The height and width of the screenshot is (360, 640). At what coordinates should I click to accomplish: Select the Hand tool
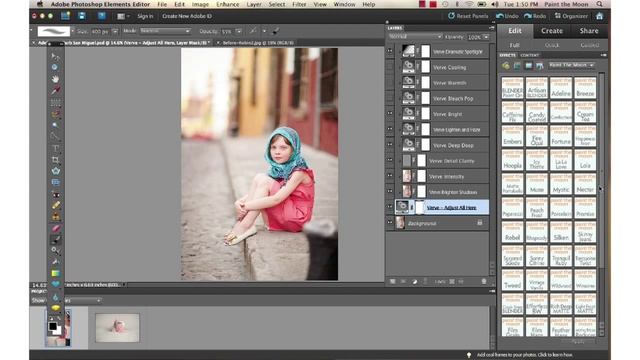[55, 79]
